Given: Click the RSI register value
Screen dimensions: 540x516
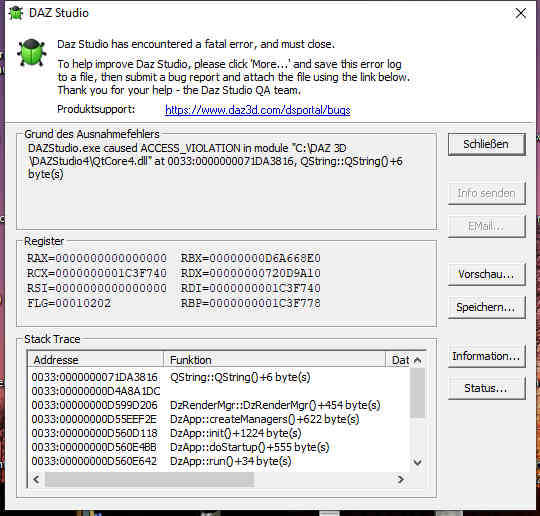Looking at the screenshot, I should (x=97, y=288).
